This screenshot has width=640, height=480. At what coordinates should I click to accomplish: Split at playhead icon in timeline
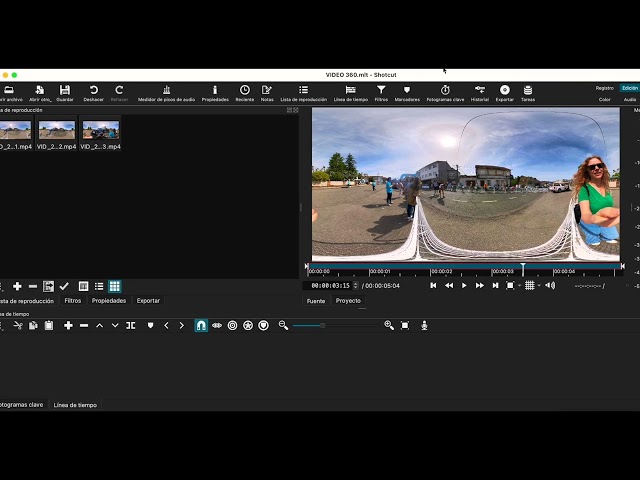click(x=131, y=325)
